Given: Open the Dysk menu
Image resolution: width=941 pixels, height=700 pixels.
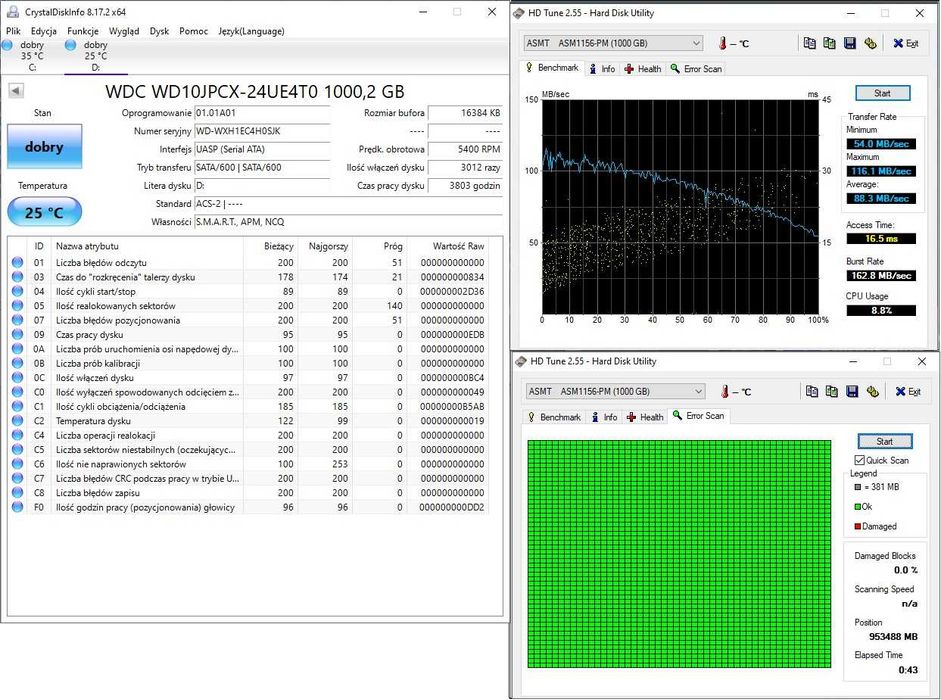Looking at the screenshot, I should click(159, 31).
